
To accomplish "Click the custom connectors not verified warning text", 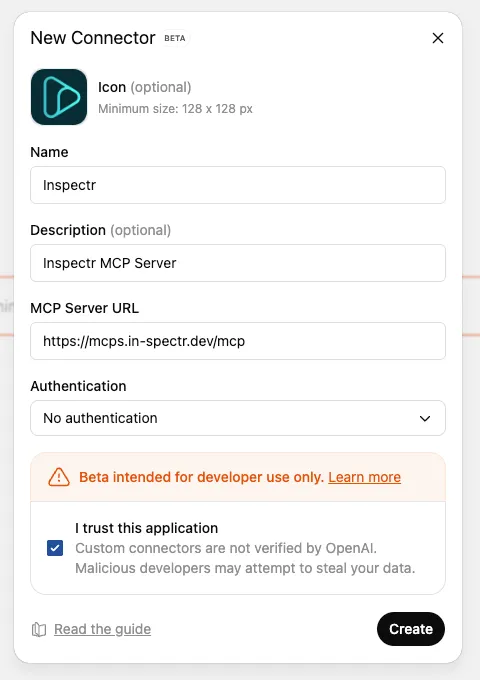I will 245,558.
